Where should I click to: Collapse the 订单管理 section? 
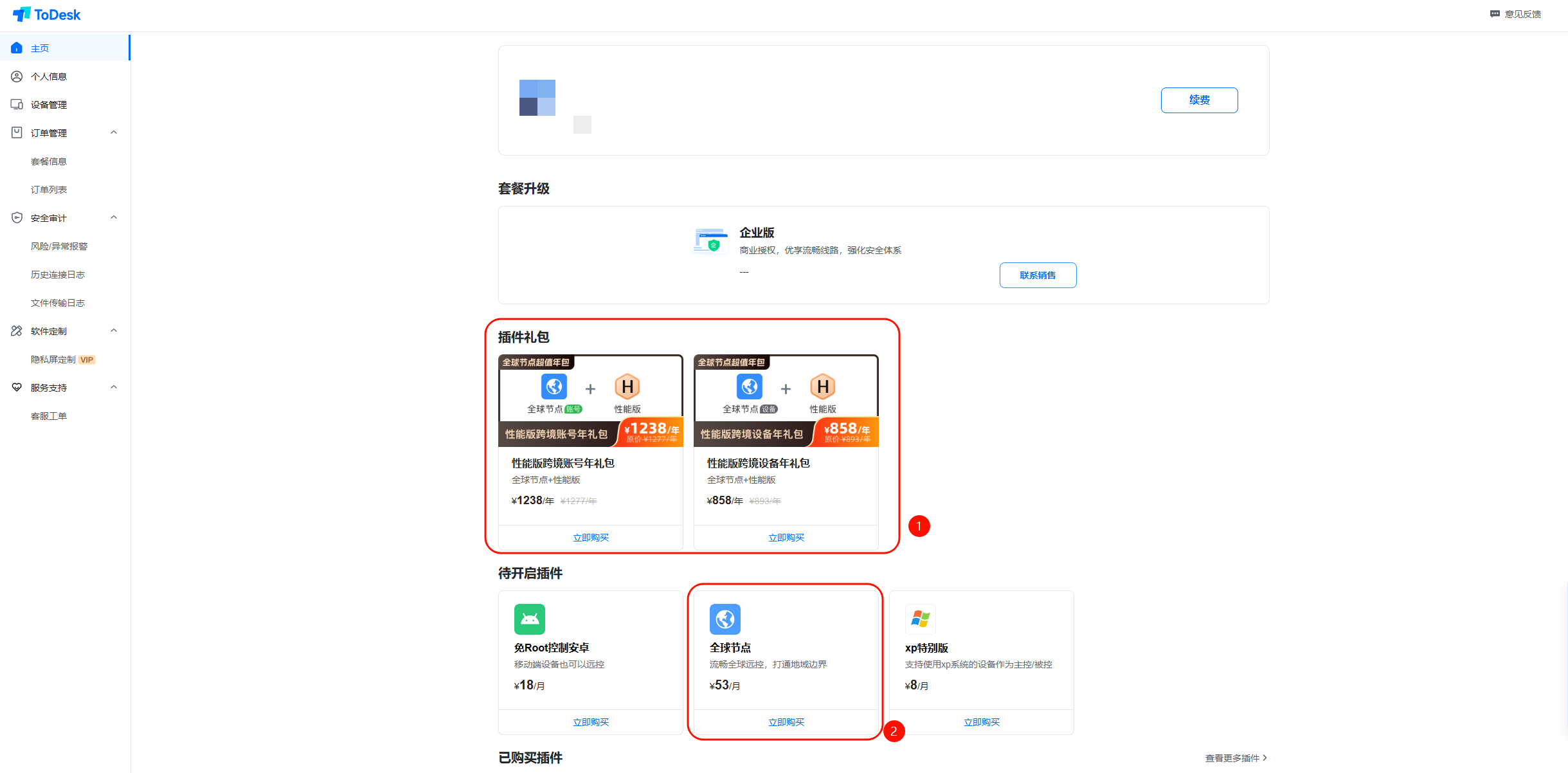pos(114,132)
